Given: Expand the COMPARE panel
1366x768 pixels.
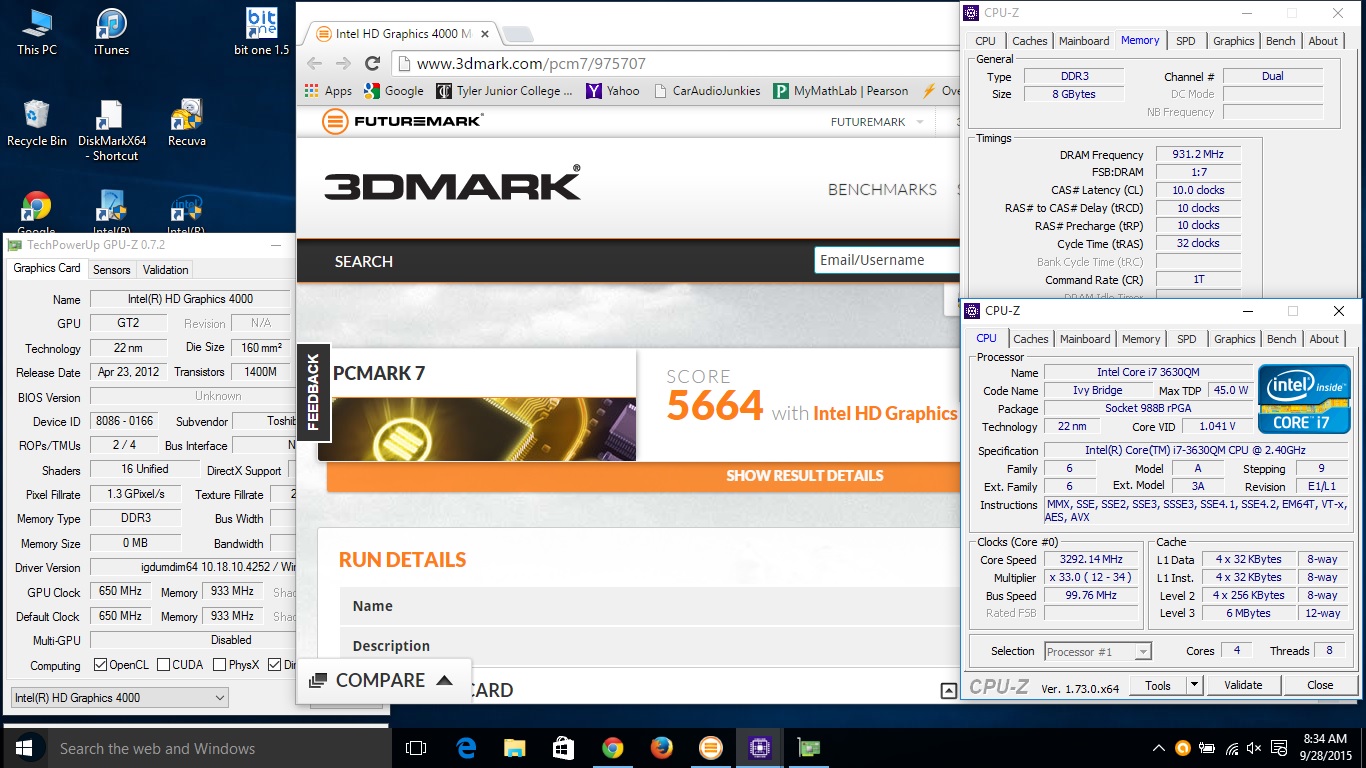Looking at the screenshot, I should pos(384,681).
